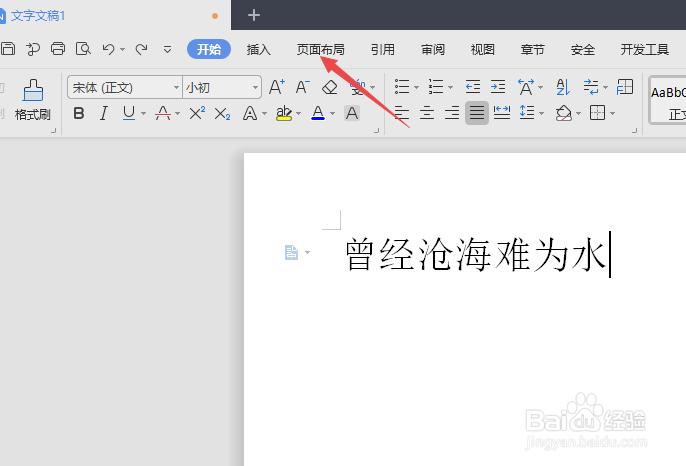Viewport: 686px width, 466px height.
Task: Expand highlight color dropdown arrow
Action: (299, 114)
